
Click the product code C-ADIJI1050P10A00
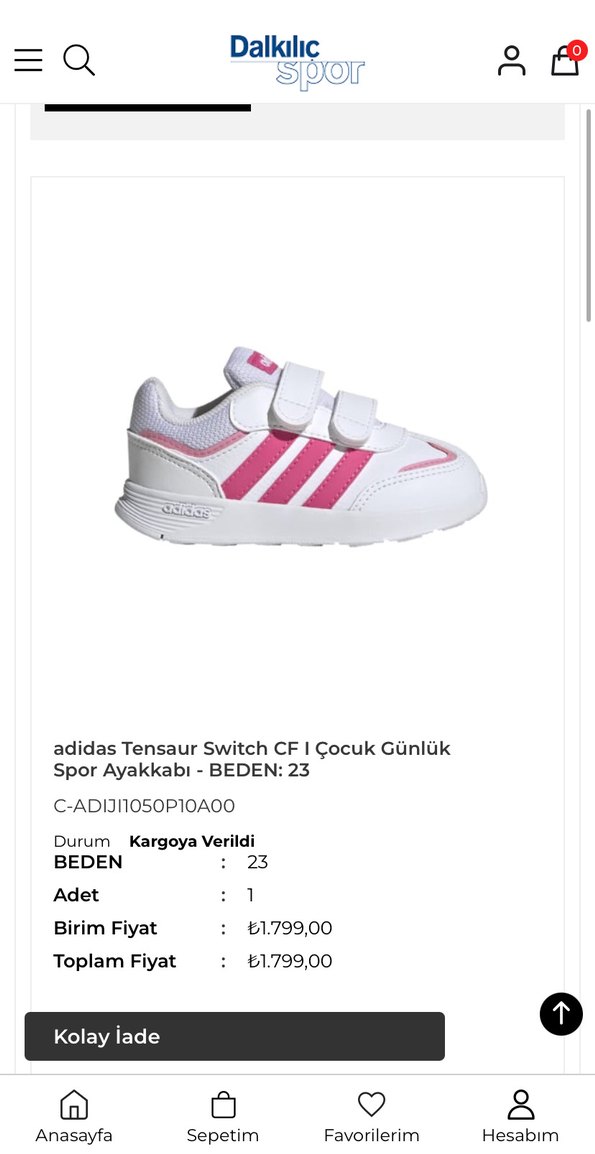pyautogui.click(x=144, y=806)
